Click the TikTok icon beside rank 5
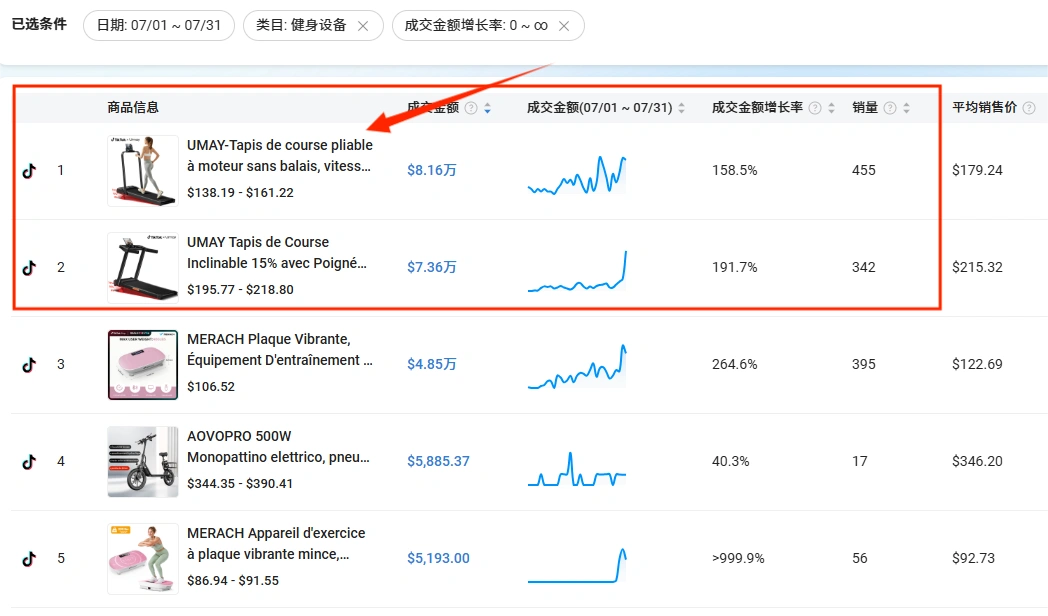The height and width of the screenshot is (616, 1048). point(29,558)
